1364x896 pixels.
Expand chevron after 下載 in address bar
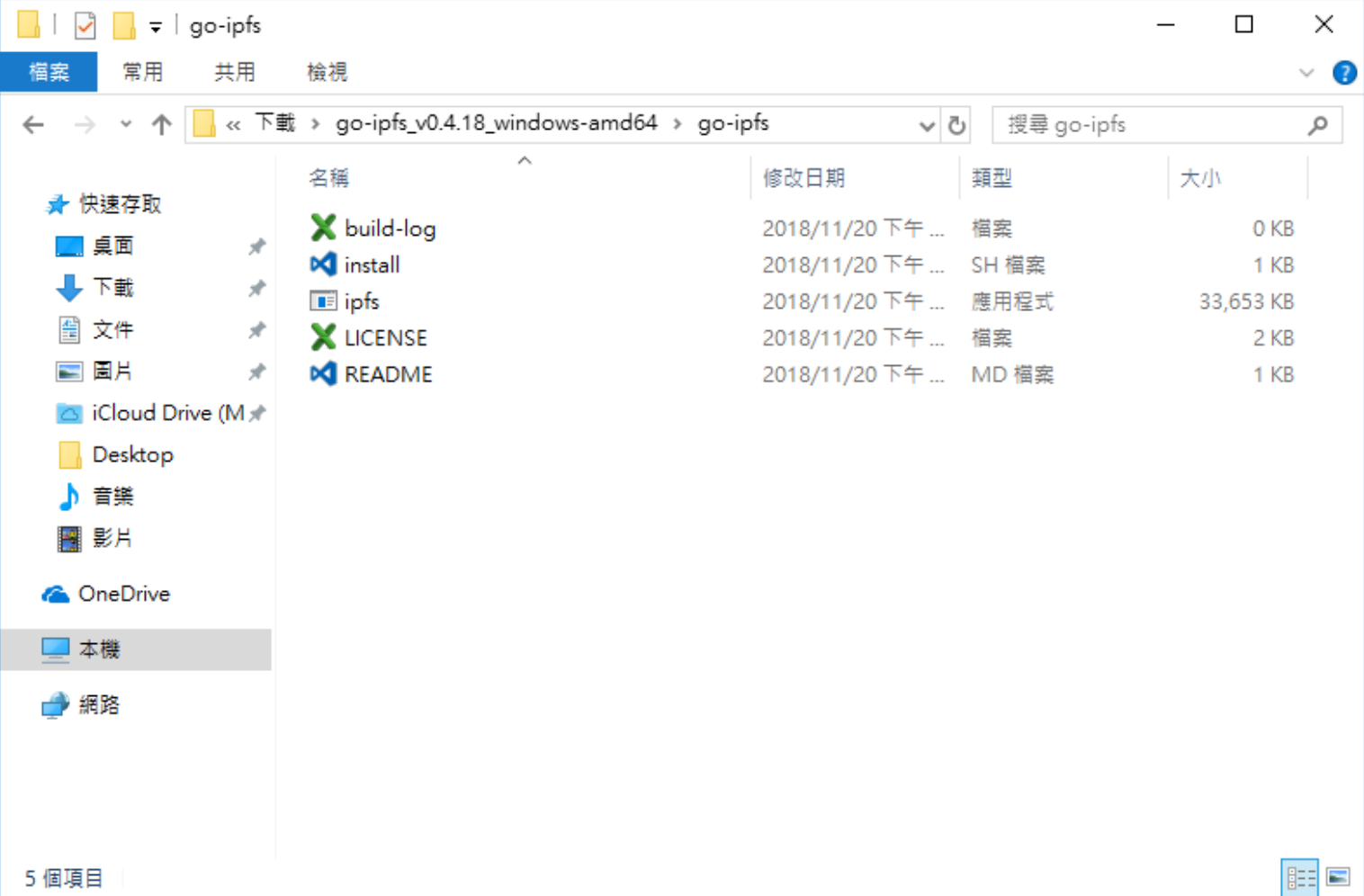pos(315,124)
